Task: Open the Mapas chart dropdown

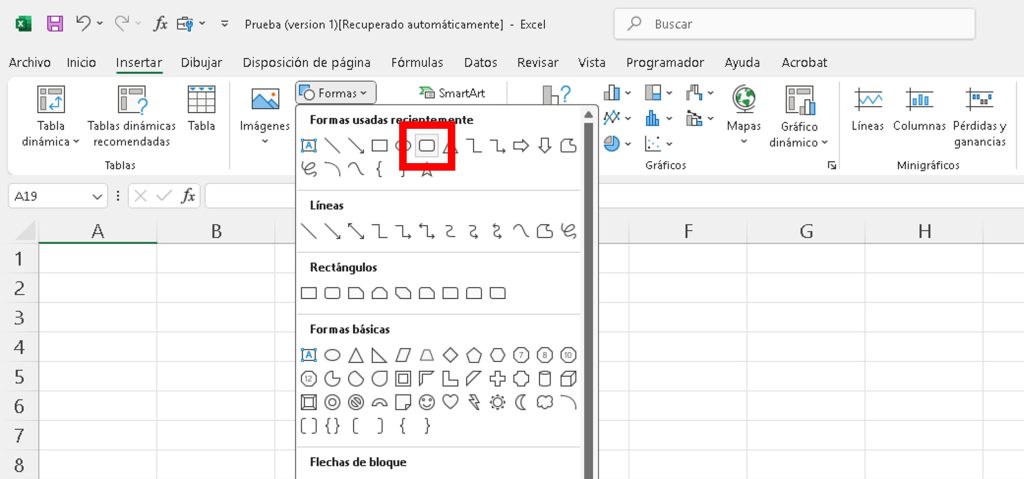Action: click(743, 116)
